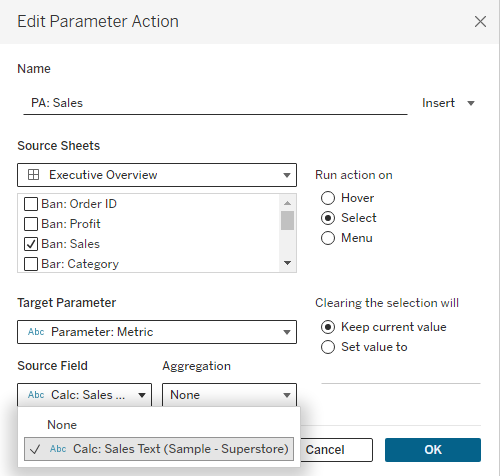This screenshot has width=500, height=476.
Task: Click the Insert dropdown arrow beside name field
Action: pyautogui.click(x=471, y=103)
